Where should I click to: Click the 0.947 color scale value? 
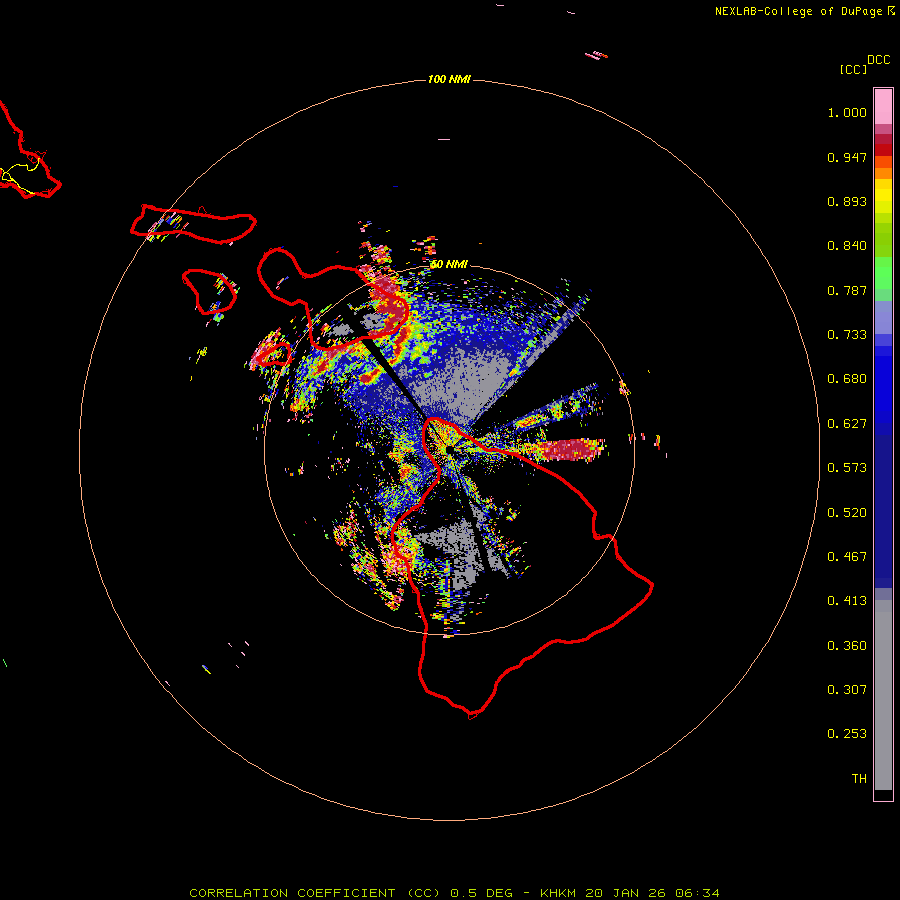847,157
